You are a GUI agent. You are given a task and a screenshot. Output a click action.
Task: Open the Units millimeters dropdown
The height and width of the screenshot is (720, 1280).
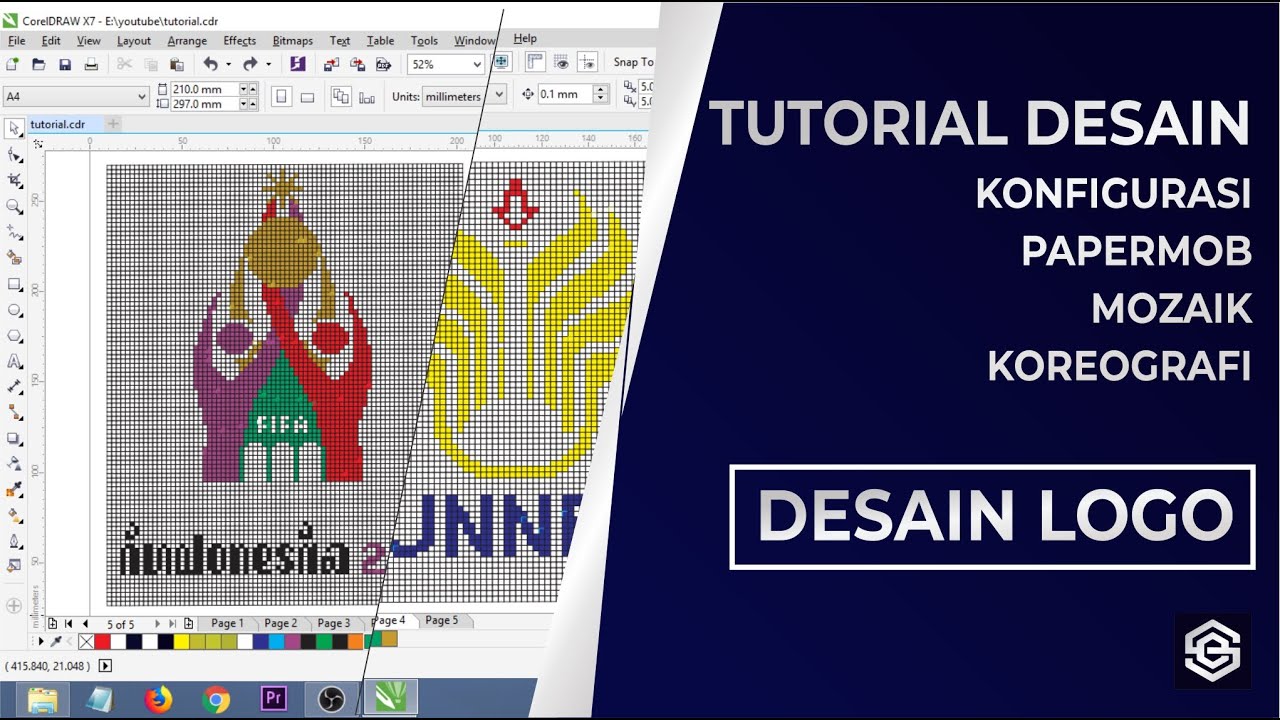[498, 96]
